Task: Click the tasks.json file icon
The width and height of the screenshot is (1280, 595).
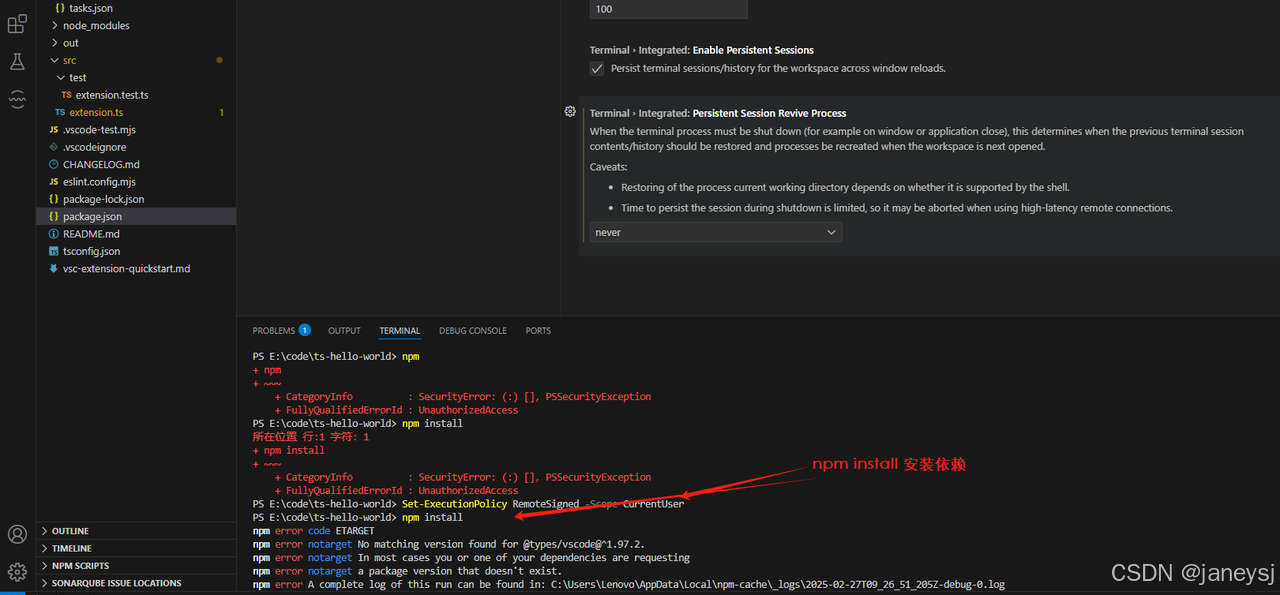Action: pyautogui.click(x=60, y=8)
